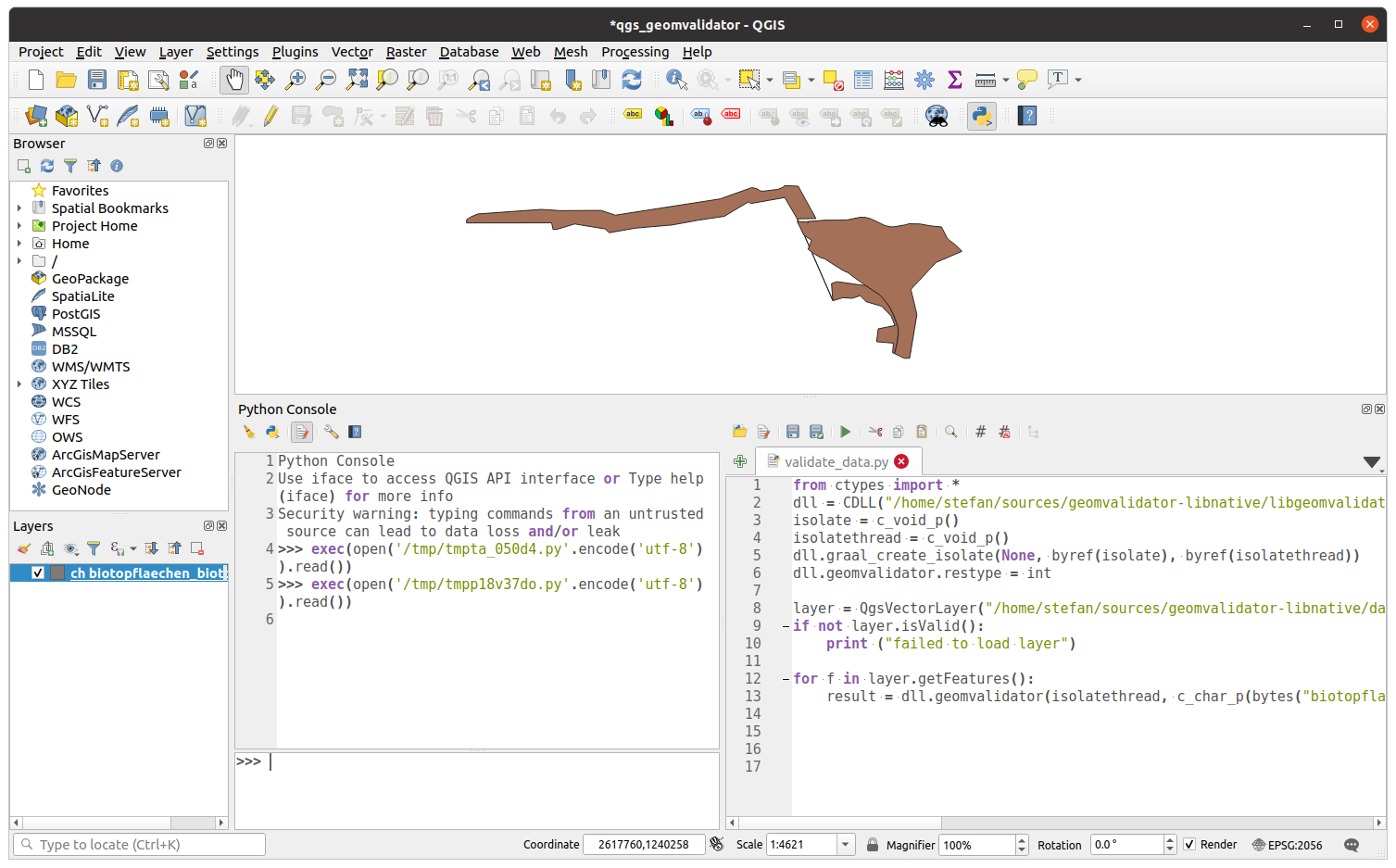This screenshot has width=1396, height=868.
Task: Open the Field Calculator icon
Action: point(894,80)
